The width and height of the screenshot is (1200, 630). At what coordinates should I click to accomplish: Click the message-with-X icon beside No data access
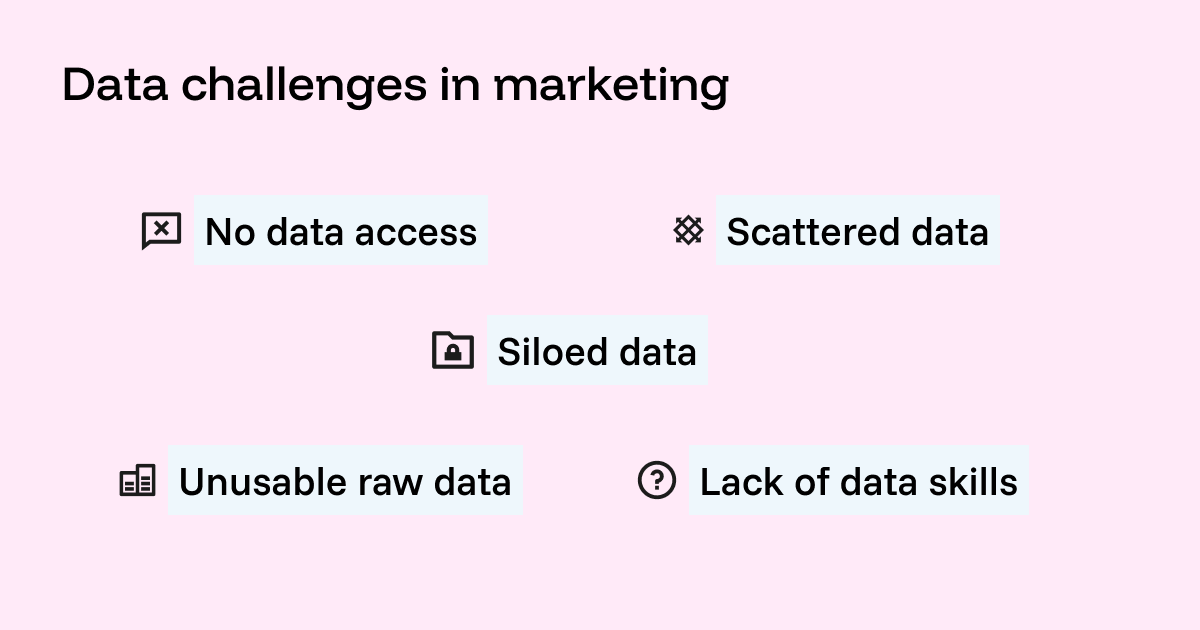(161, 231)
